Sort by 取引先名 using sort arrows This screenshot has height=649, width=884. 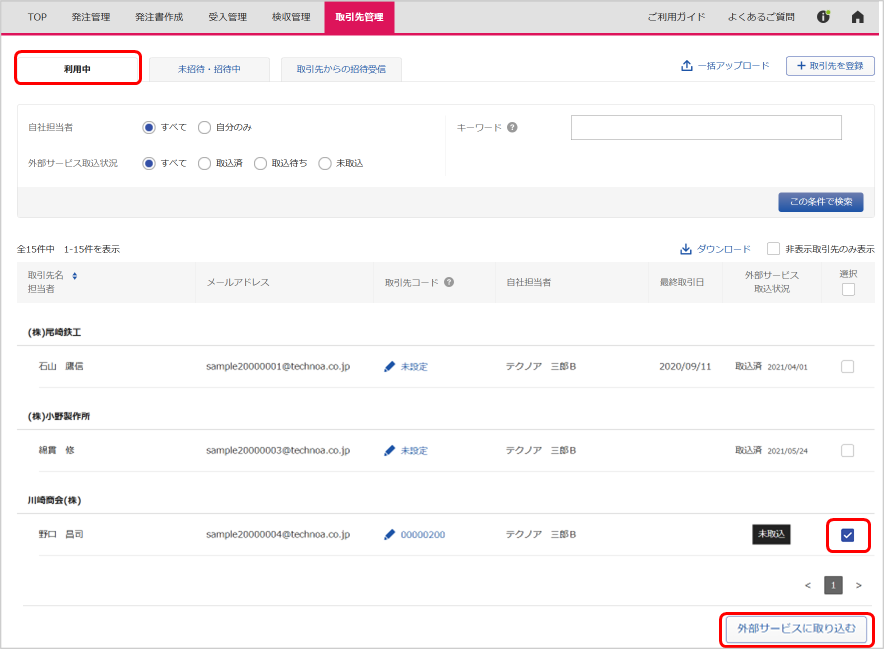[x=74, y=275]
